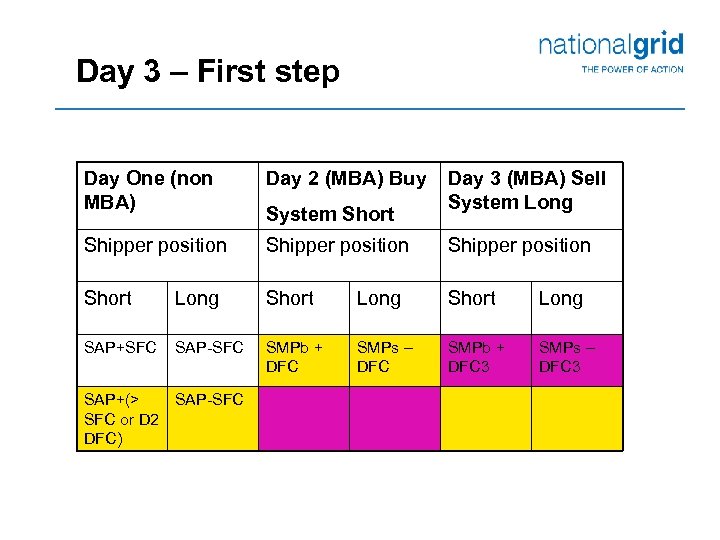Click "Shipper position" under Day 2 column
The image size is (720, 540).
(337, 245)
